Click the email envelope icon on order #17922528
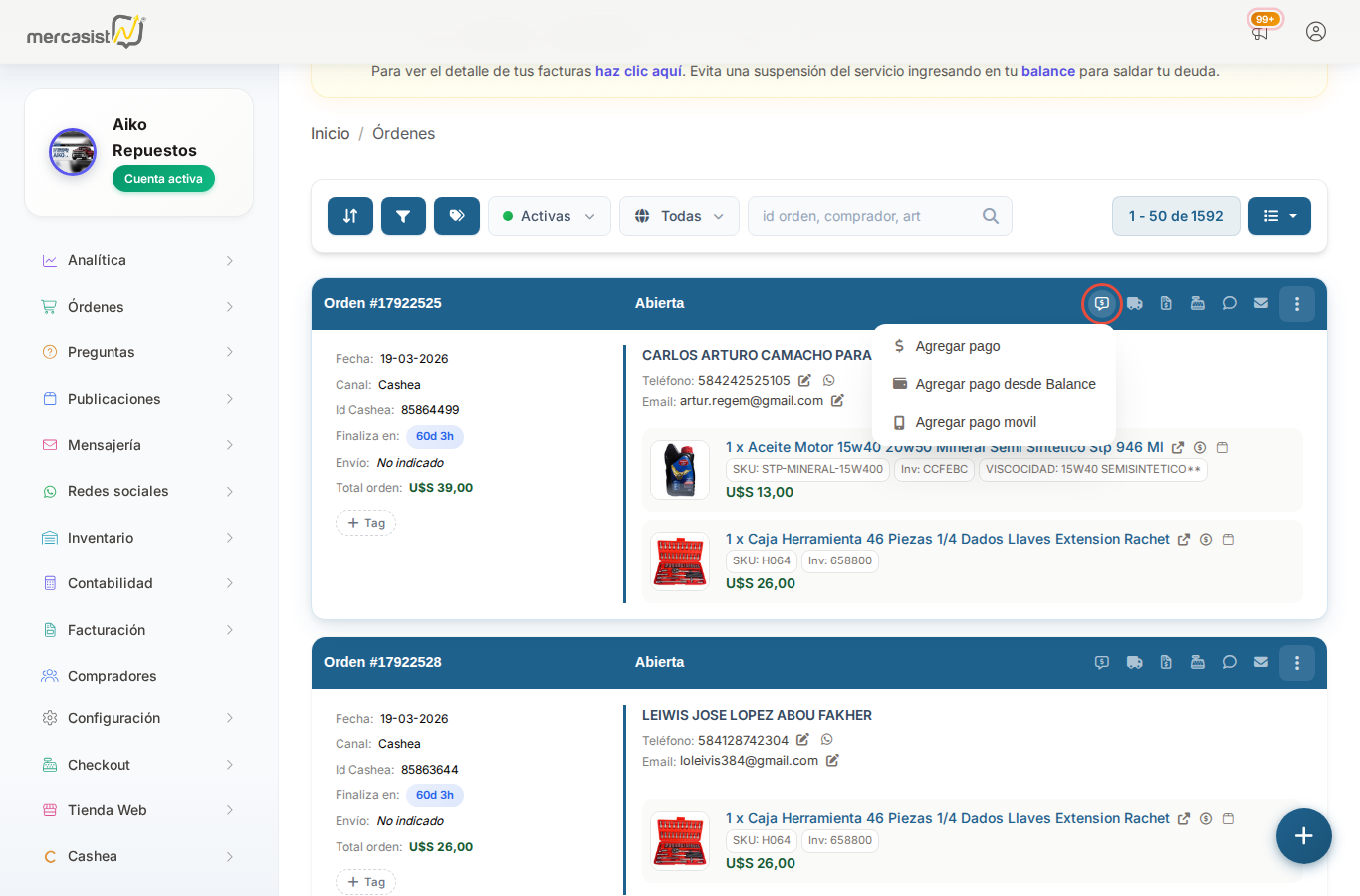Viewport: 1360px width, 896px height. (x=1260, y=662)
